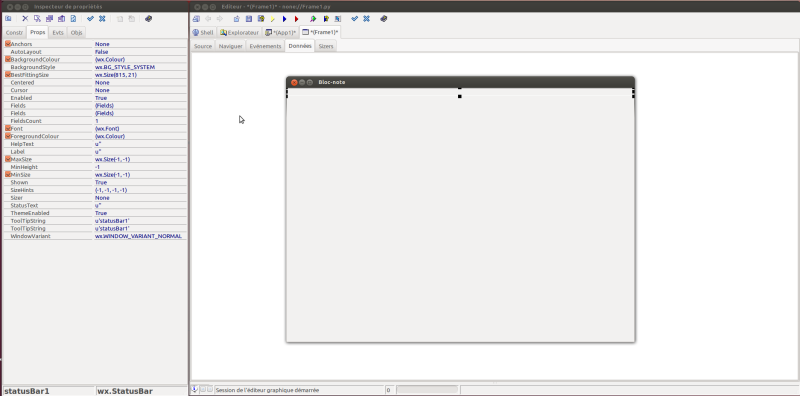The image size is (800, 396).
Task: Click the reload icon in Editor toolbar
Action: [237, 19]
